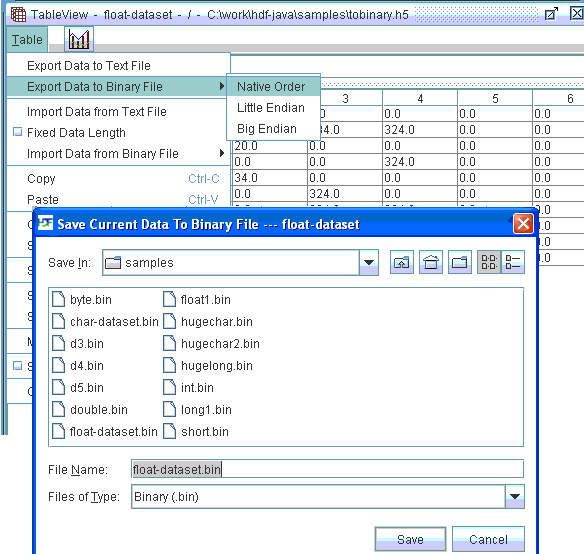Click the Home folder icon
The height and width of the screenshot is (554, 584).
click(x=431, y=262)
